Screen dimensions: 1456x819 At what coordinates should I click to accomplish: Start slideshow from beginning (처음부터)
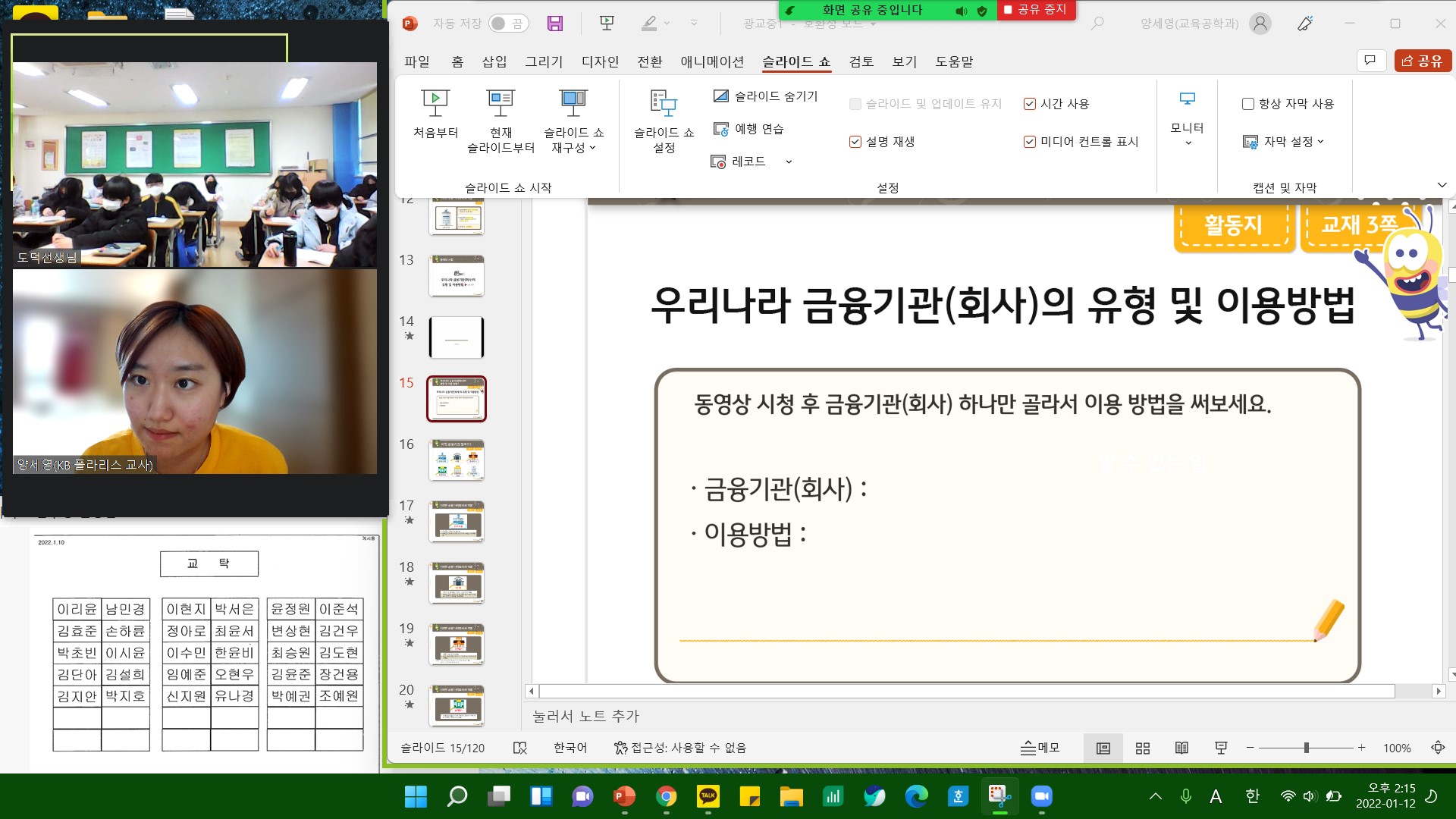pyautogui.click(x=435, y=112)
